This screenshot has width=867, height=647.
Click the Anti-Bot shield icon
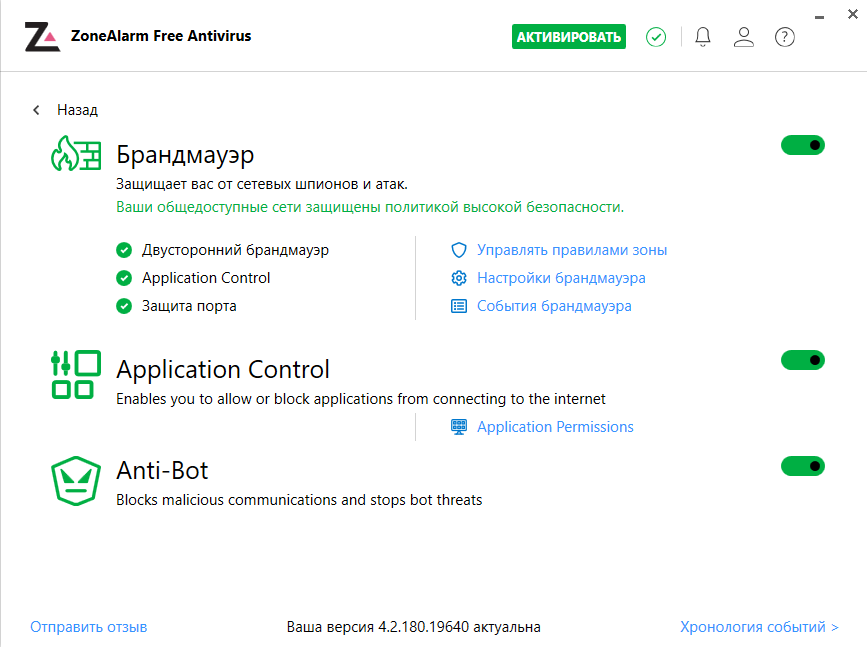pyautogui.click(x=76, y=481)
